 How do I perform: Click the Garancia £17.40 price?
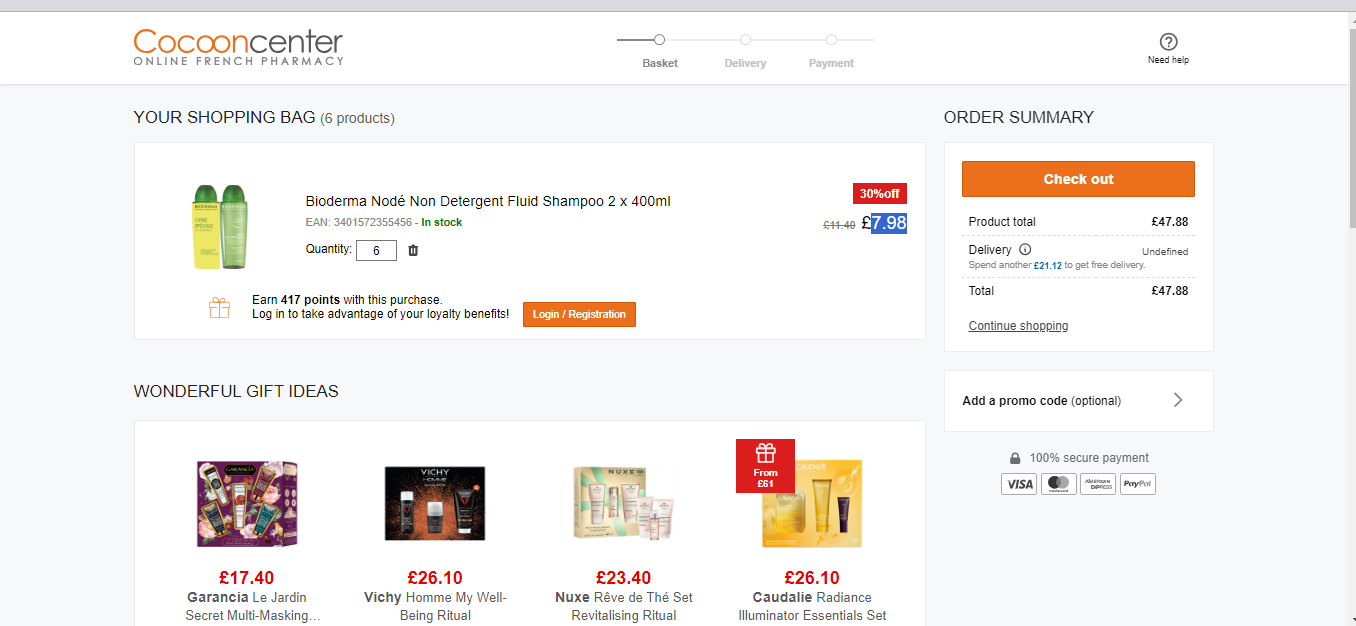click(246, 578)
